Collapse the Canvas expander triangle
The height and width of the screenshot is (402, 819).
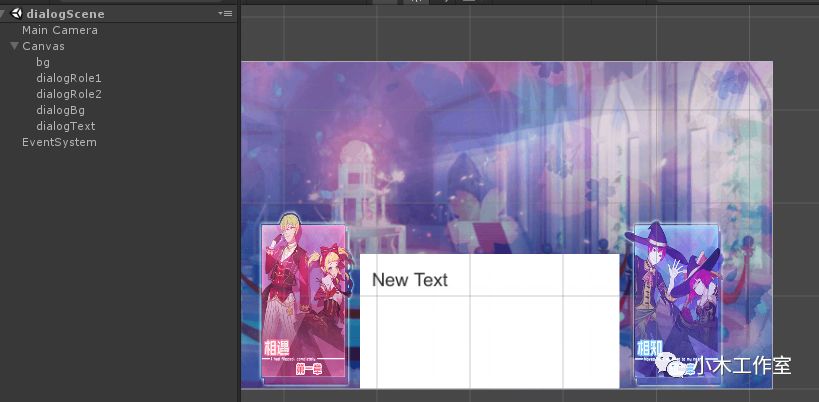point(14,46)
